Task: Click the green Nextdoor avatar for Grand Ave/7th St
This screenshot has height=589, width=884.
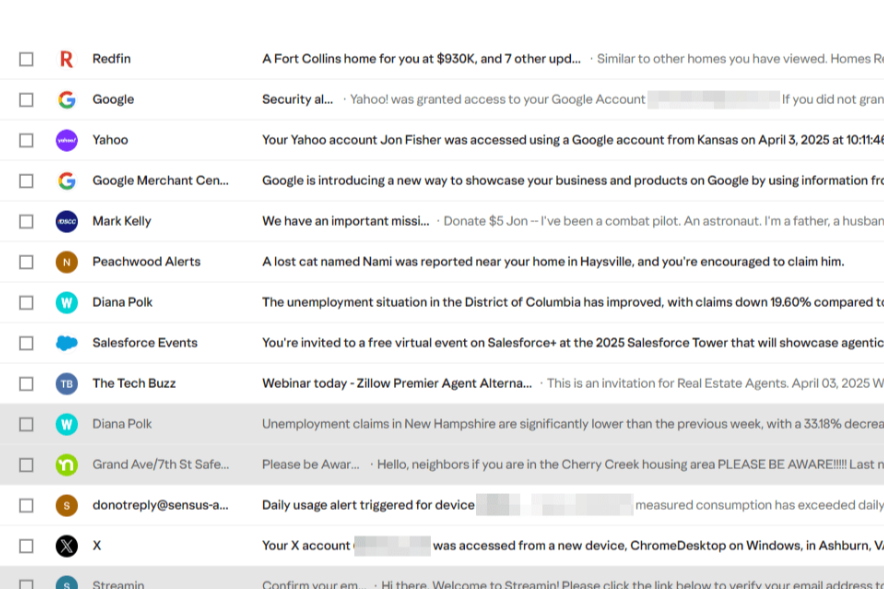Action: tap(67, 464)
